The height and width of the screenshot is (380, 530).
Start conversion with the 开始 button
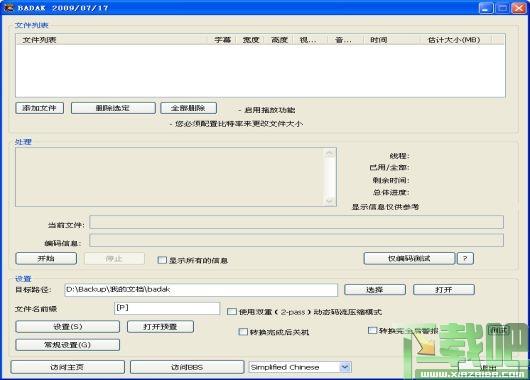coord(46,259)
